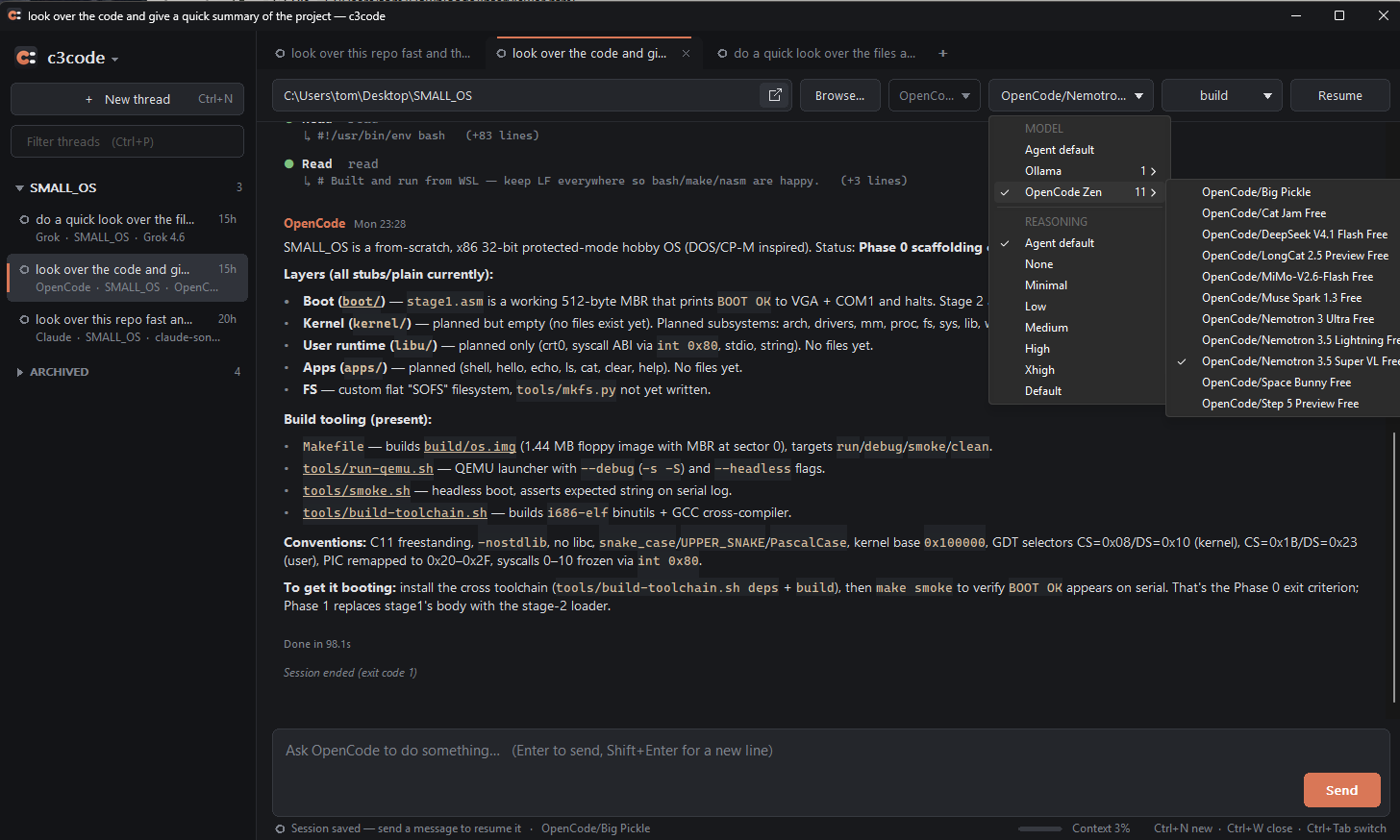This screenshot has height=840, width=1400.
Task: Select reasoning level Low
Action: pyautogui.click(x=1079, y=307)
